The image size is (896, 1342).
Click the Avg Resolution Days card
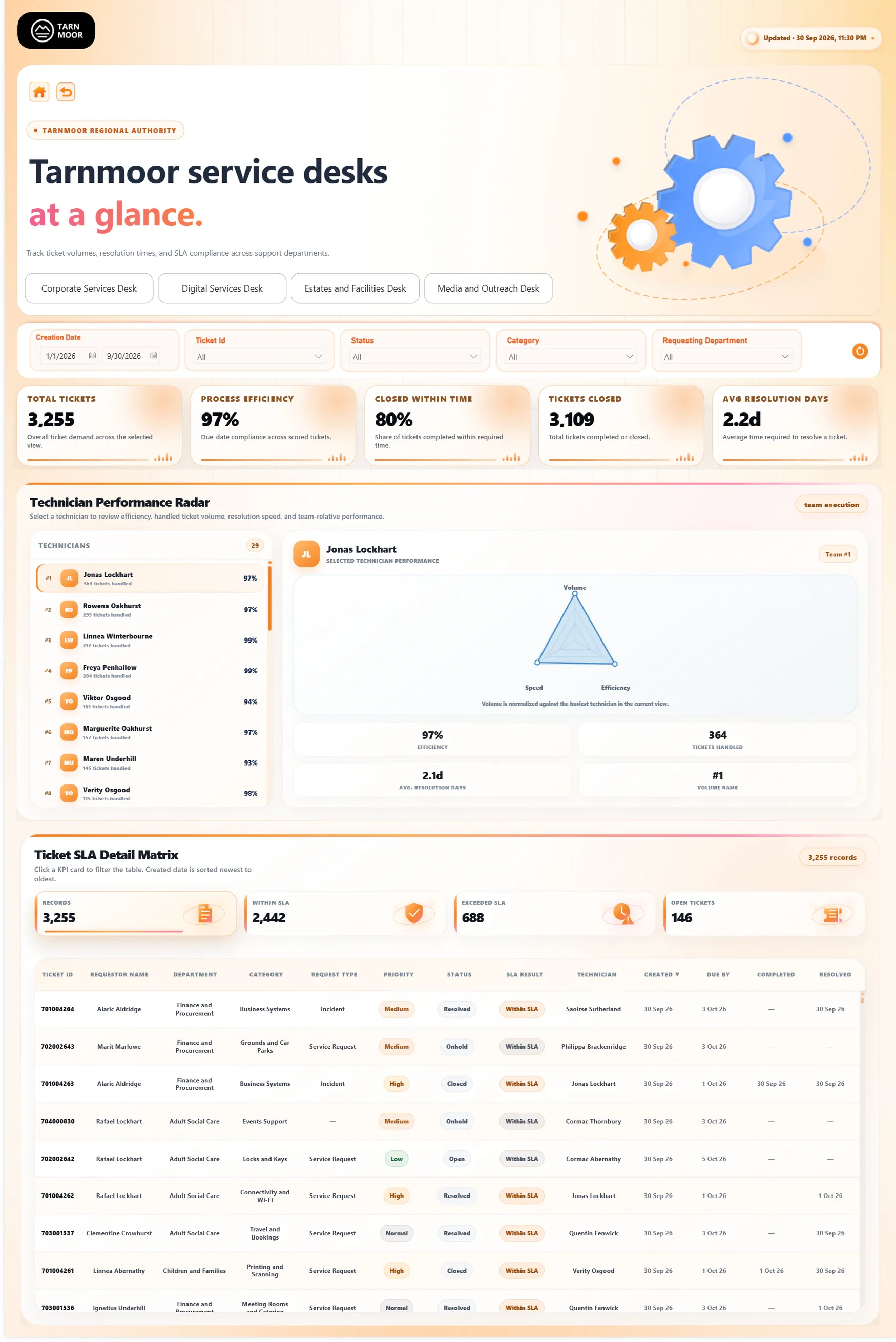tap(794, 425)
